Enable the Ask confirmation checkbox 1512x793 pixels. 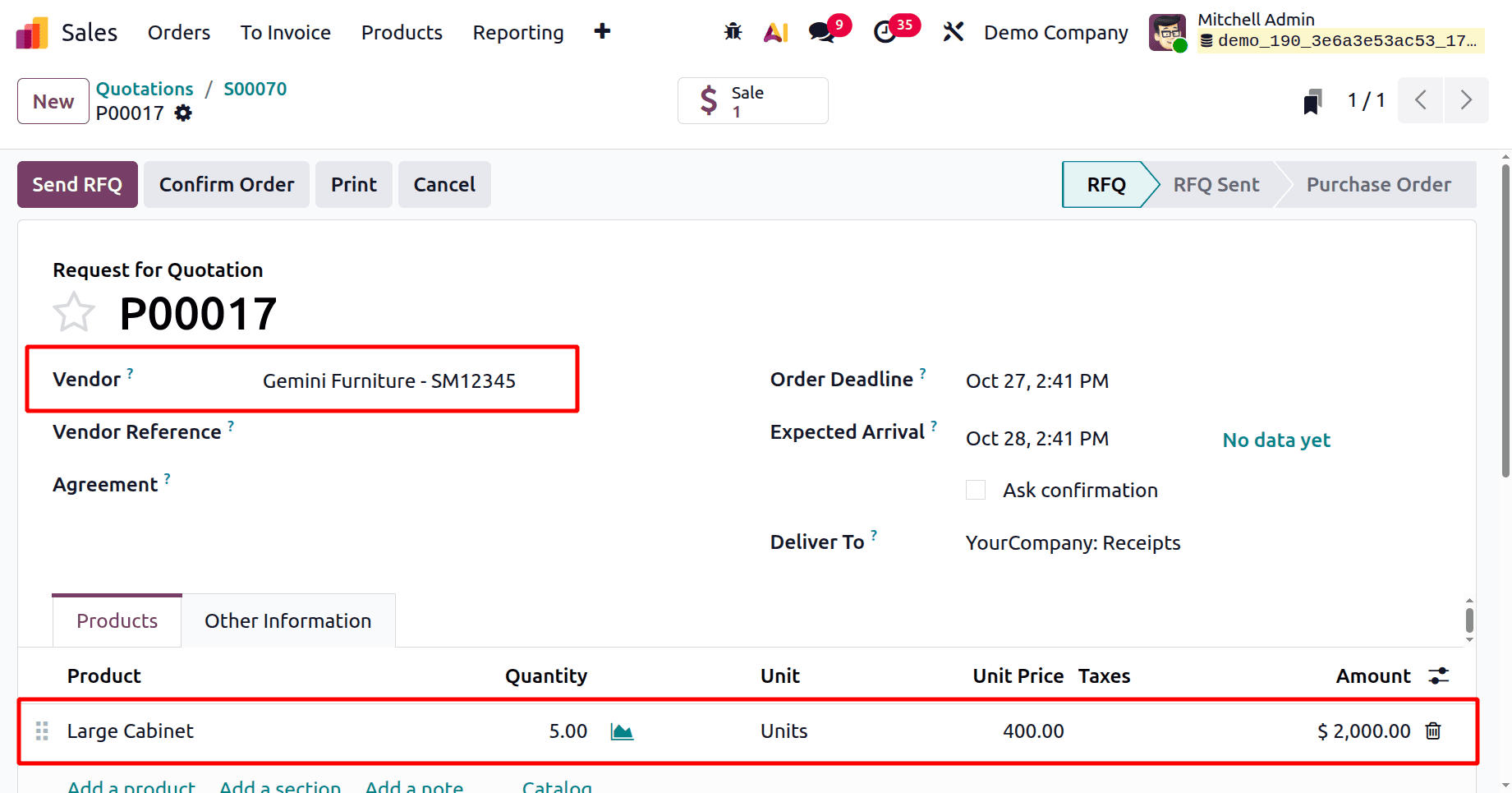tap(975, 489)
